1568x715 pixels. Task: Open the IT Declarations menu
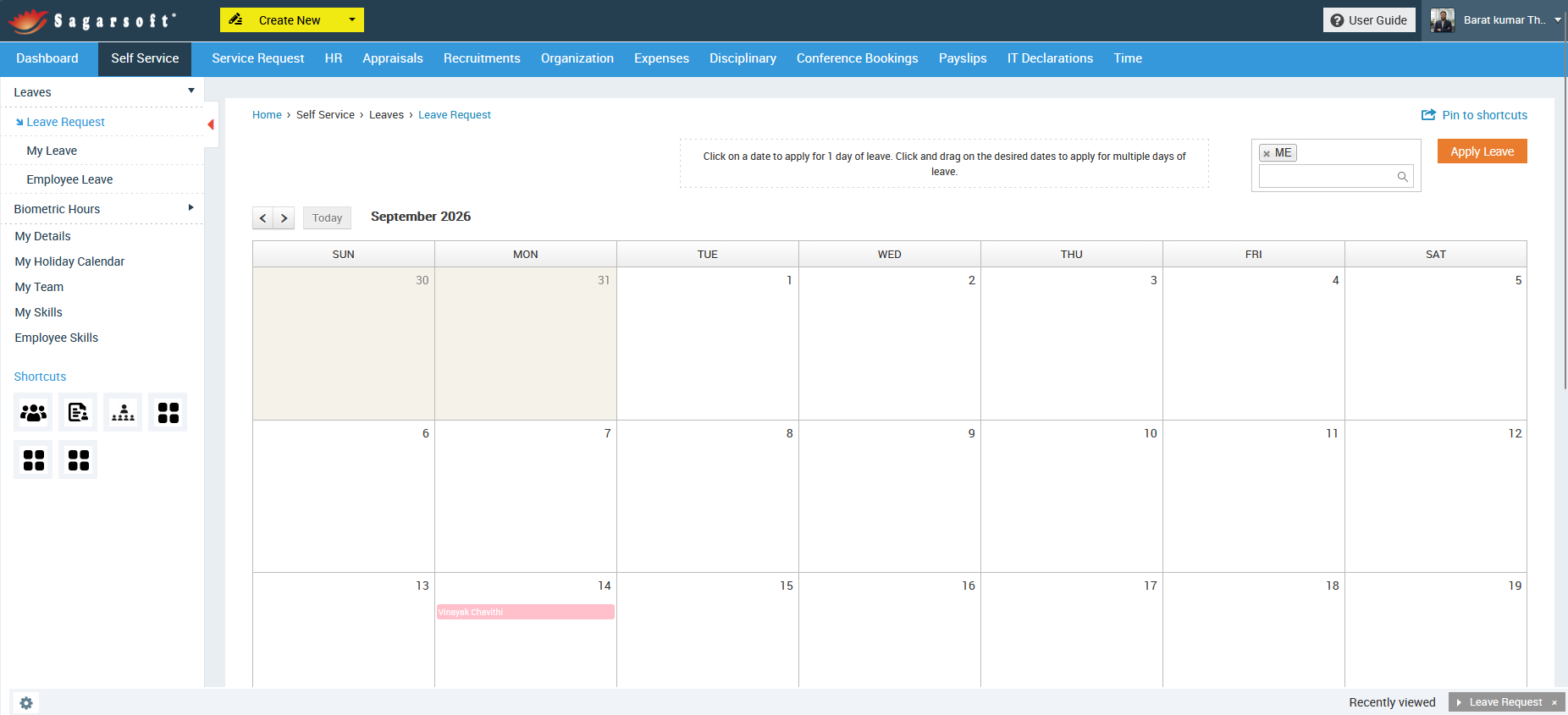(x=1050, y=58)
